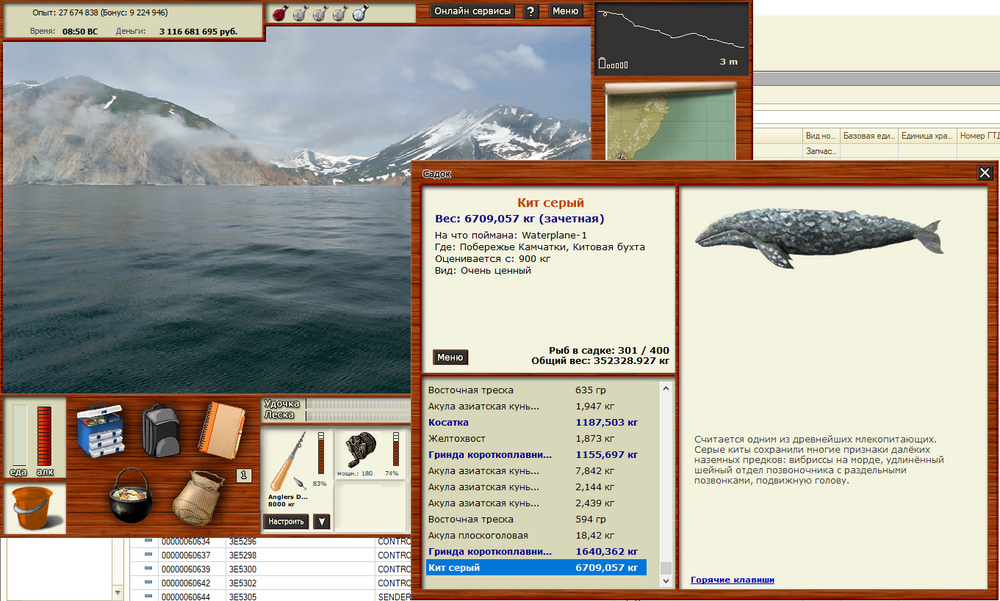The height and width of the screenshot is (601, 1000).
Task: Open the black backpack inventory
Action: click(159, 430)
